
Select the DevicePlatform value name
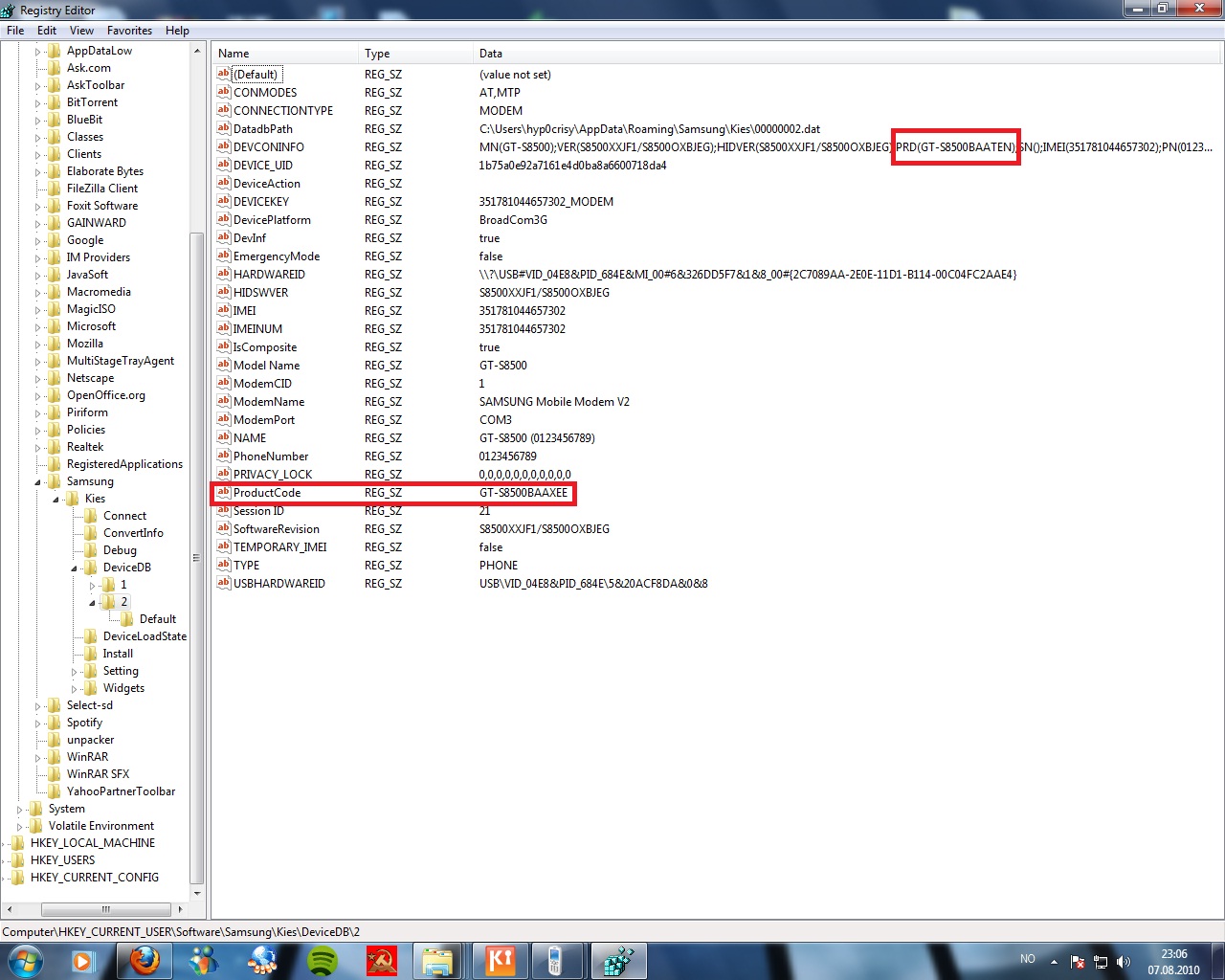click(x=272, y=220)
